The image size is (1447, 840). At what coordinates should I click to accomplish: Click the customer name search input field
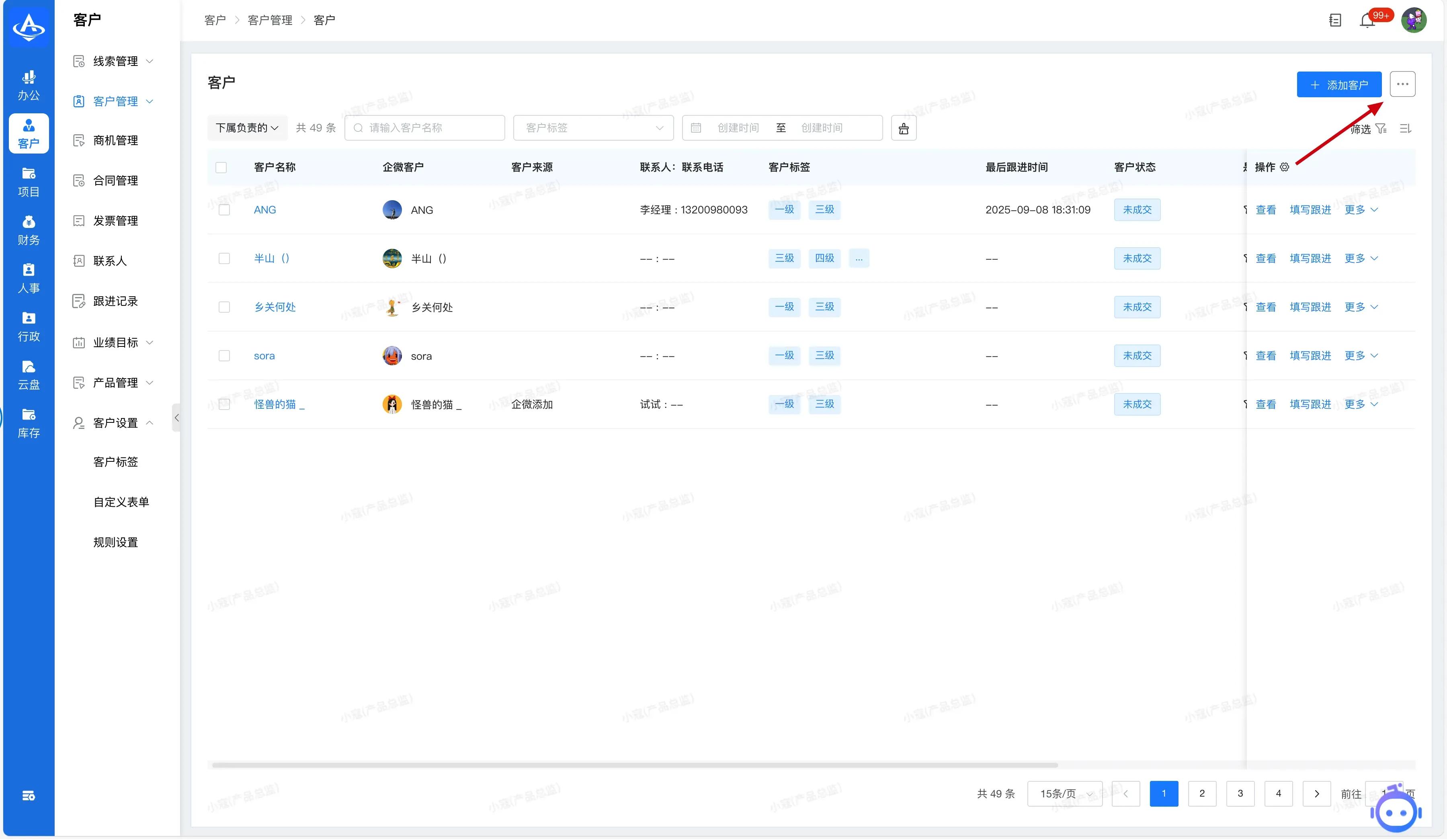click(425, 128)
